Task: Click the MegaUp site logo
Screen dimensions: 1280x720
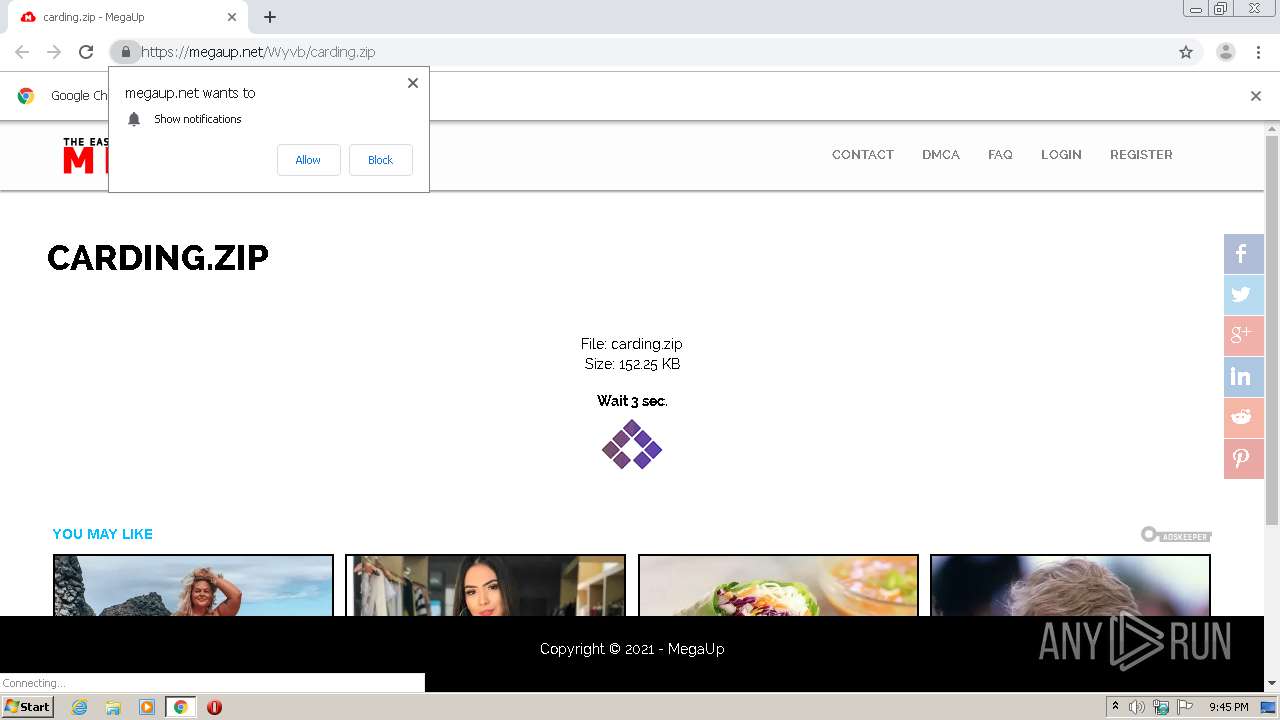Action: (86, 156)
